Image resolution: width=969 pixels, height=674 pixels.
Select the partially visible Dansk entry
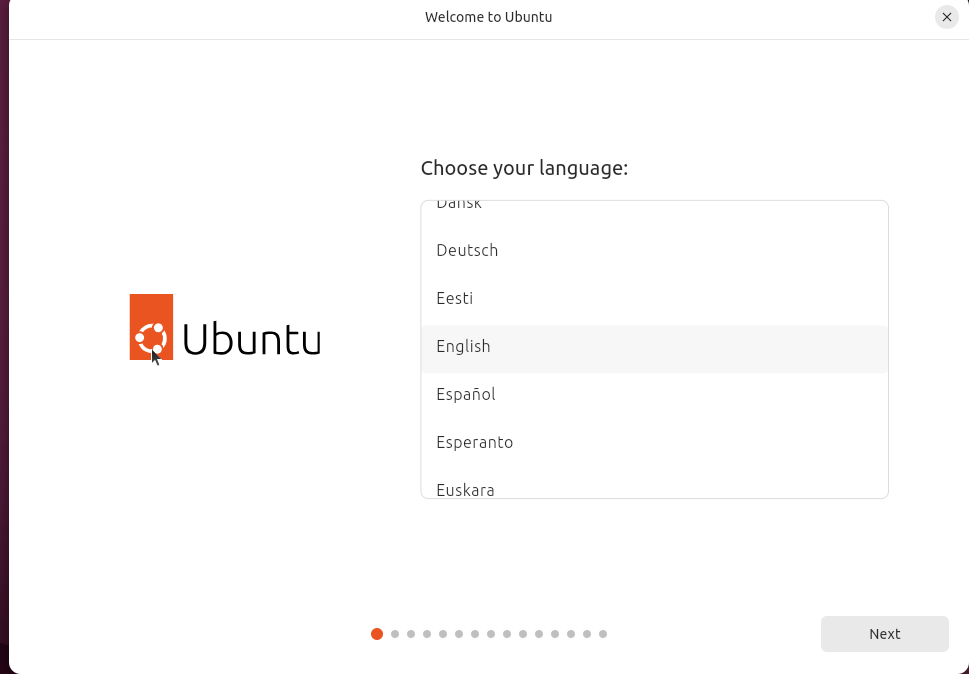click(459, 205)
